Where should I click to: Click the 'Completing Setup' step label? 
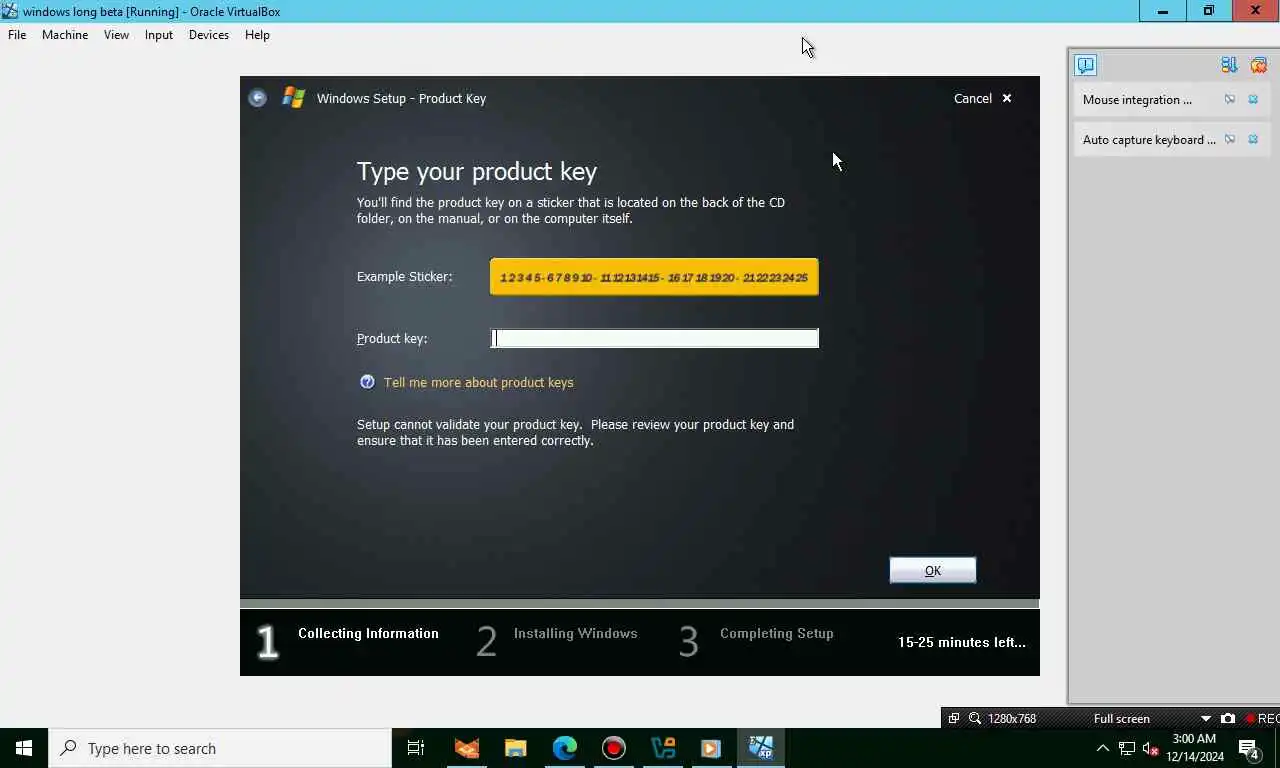click(x=777, y=633)
